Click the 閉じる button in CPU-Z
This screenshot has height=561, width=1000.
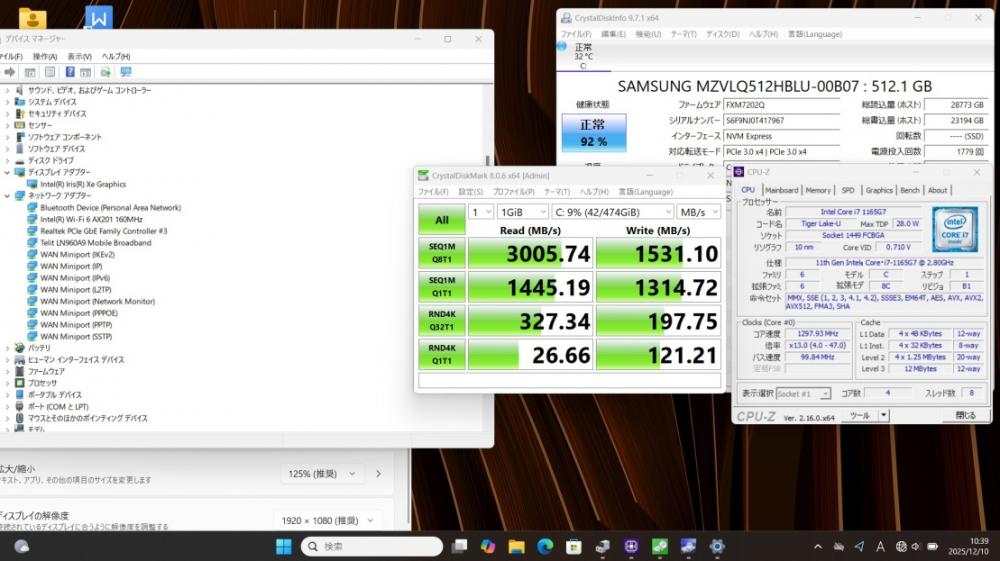(x=965, y=415)
